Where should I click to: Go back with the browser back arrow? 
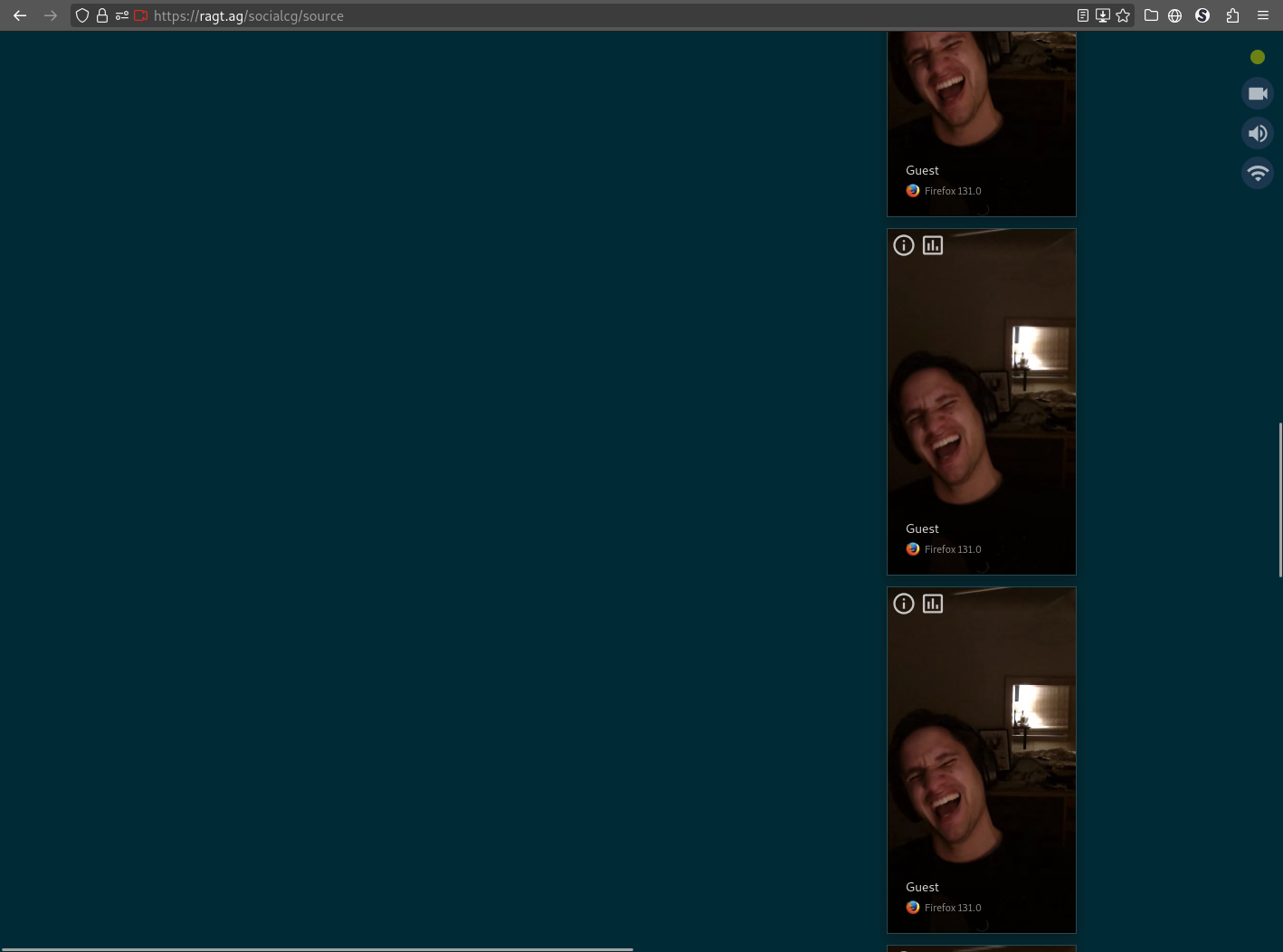click(20, 15)
